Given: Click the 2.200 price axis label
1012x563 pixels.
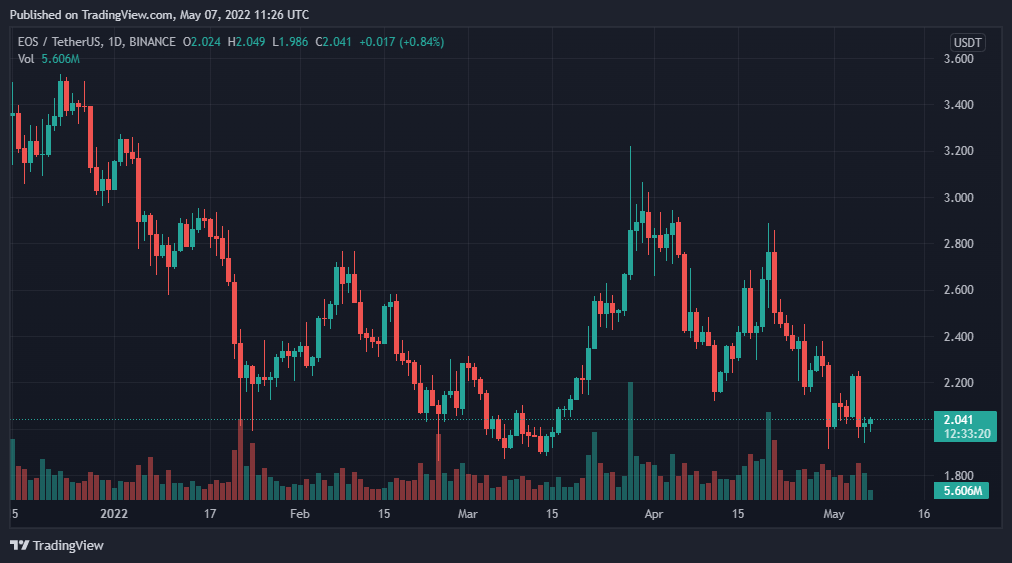Looking at the screenshot, I should [x=958, y=383].
